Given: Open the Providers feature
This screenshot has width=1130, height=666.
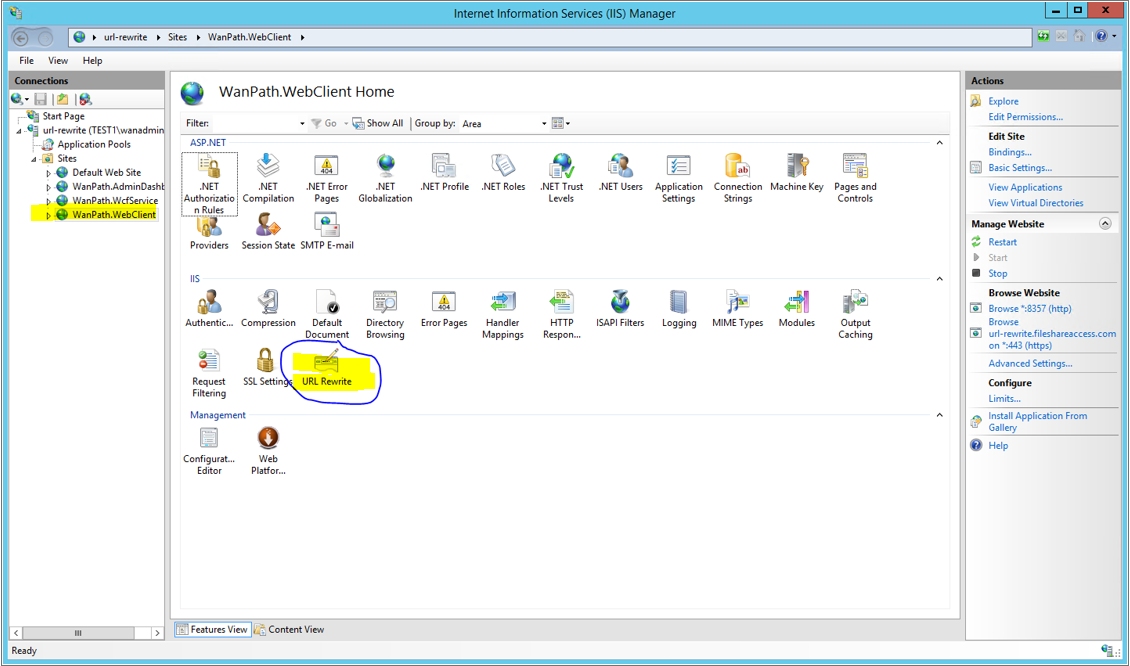Looking at the screenshot, I should tap(209, 234).
